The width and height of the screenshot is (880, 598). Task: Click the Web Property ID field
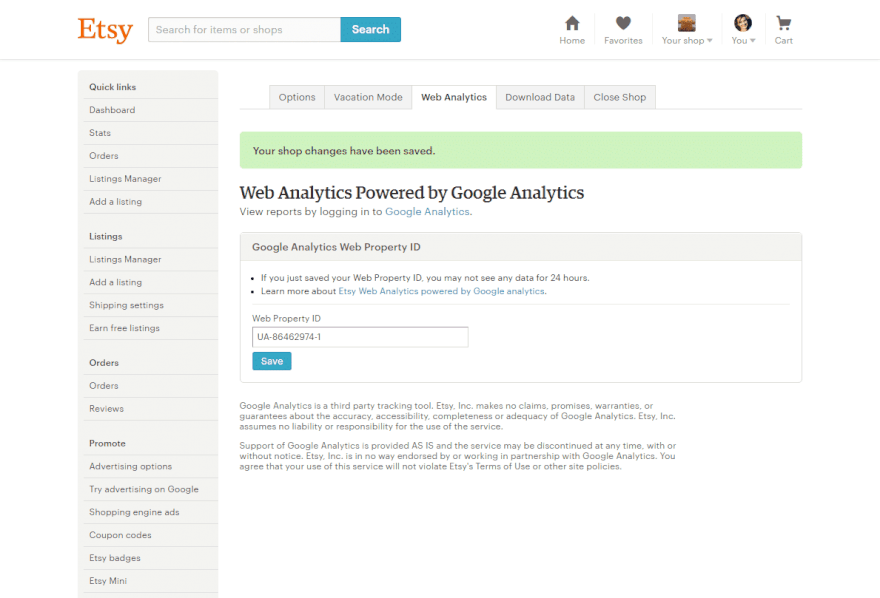tap(360, 337)
